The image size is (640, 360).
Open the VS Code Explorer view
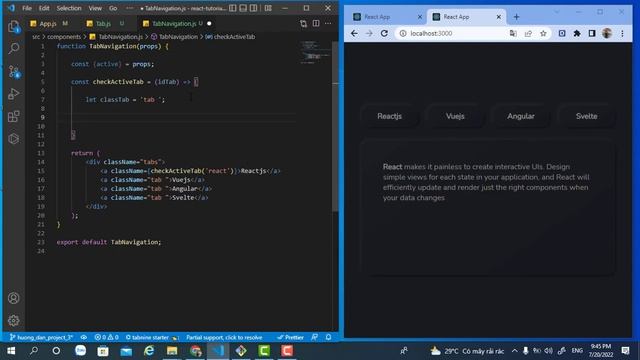point(13,27)
